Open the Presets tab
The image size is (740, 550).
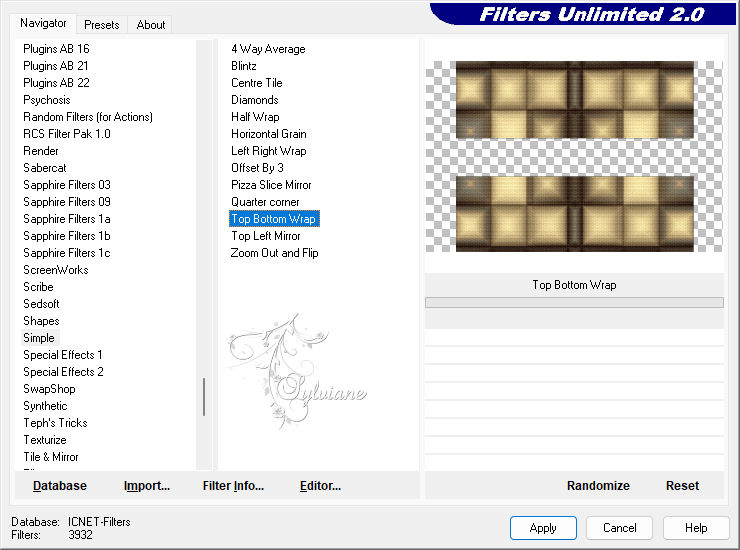coord(101,25)
